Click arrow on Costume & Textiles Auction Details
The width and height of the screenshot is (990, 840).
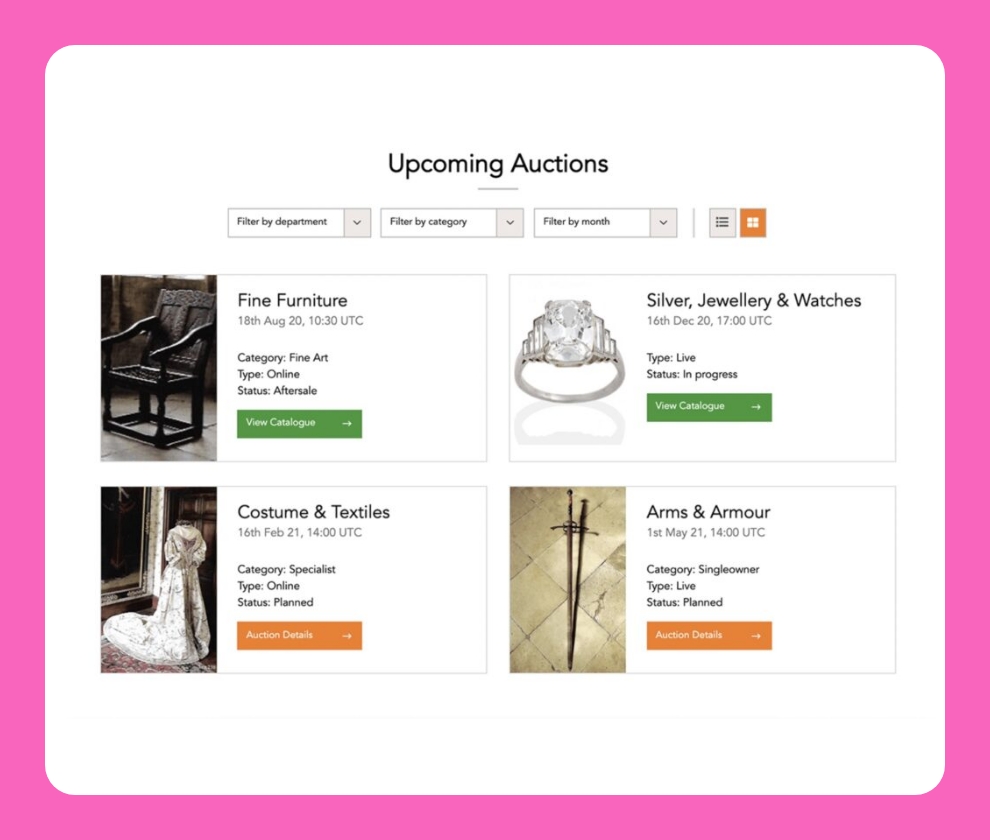tap(347, 635)
